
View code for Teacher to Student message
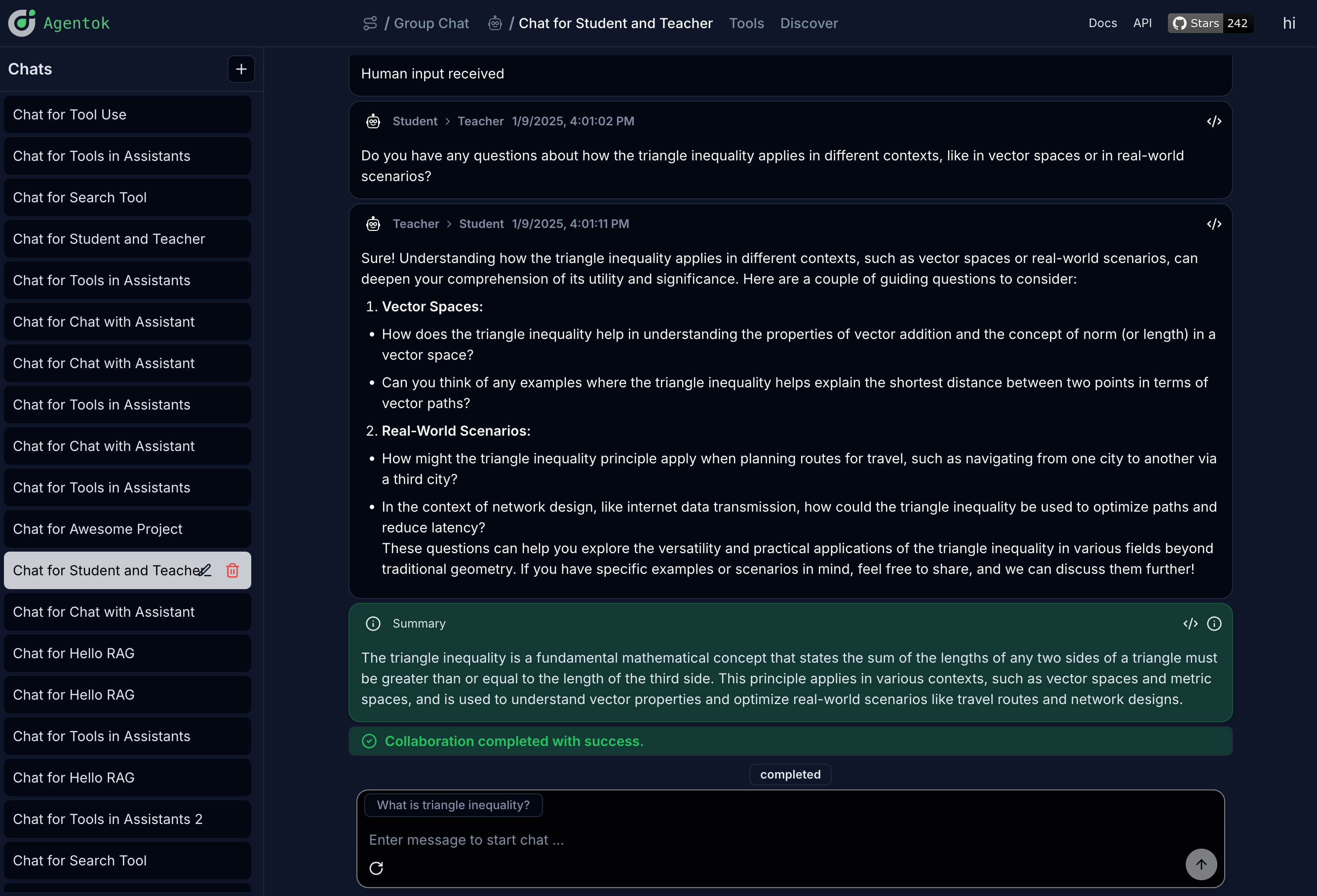(1214, 224)
